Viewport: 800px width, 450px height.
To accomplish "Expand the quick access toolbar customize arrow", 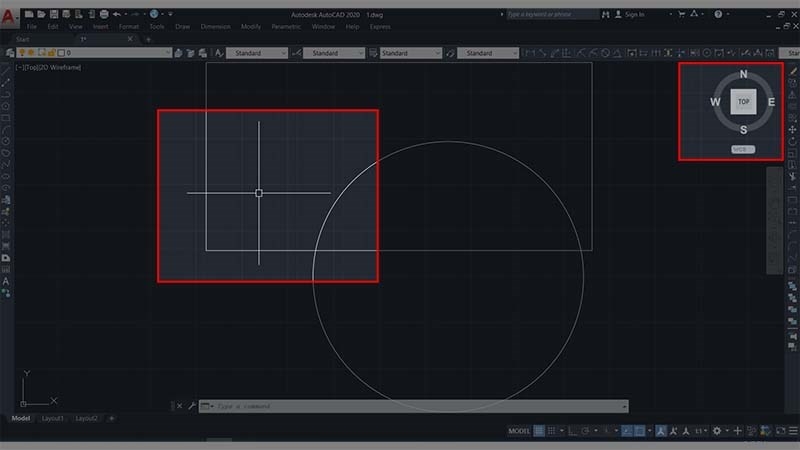I will [x=170, y=14].
